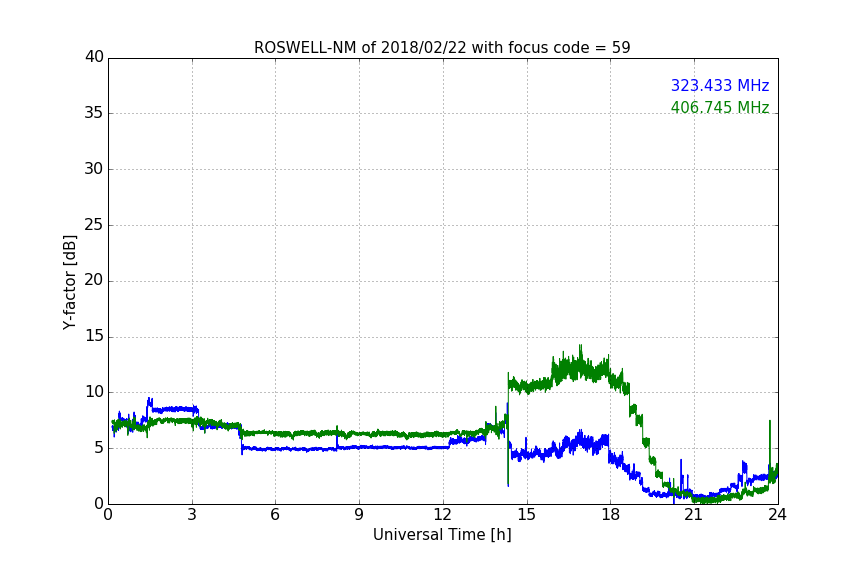Click the x-axis tick label '18'

pyautogui.click(x=611, y=515)
